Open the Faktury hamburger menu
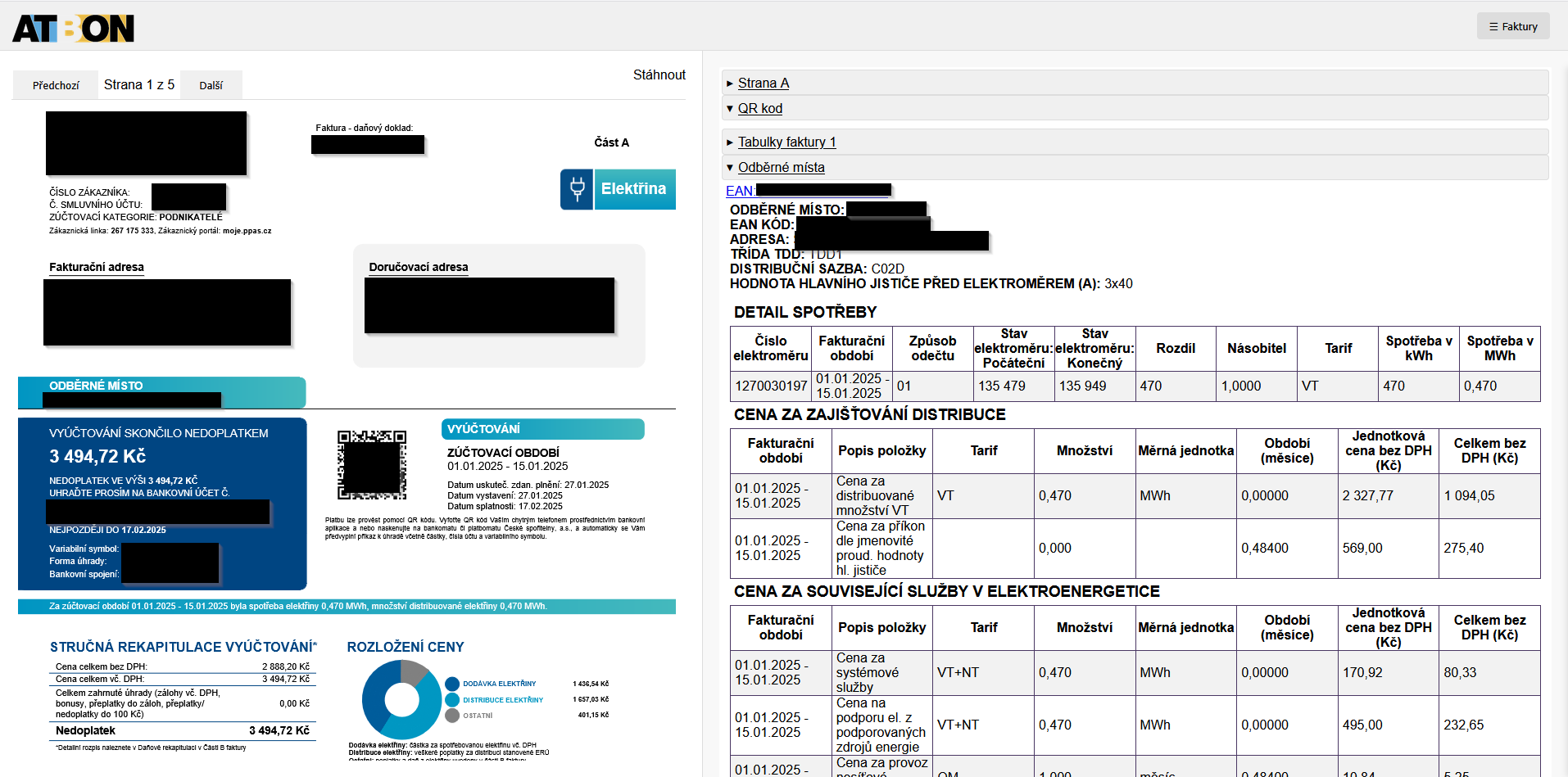1568x777 pixels. pyautogui.click(x=1513, y=26)
